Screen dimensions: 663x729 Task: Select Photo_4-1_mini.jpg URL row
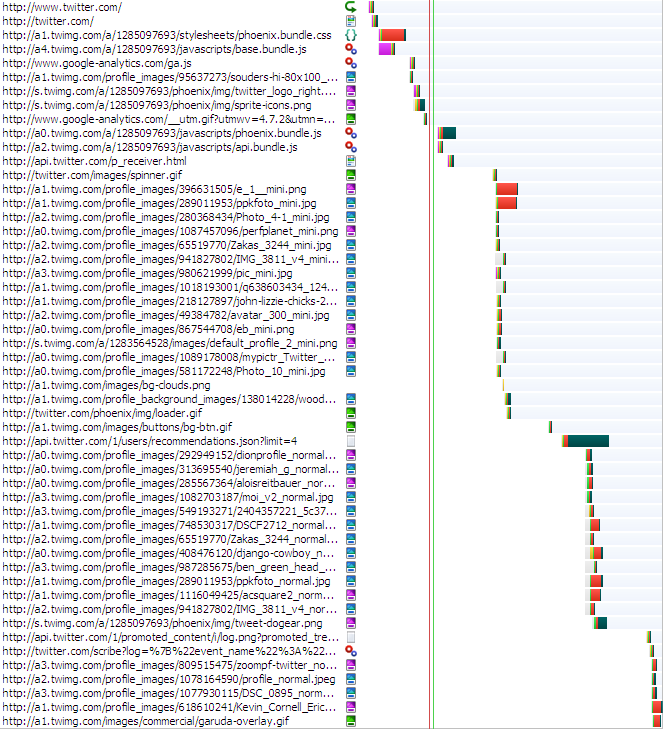click(x=166, y=217)
